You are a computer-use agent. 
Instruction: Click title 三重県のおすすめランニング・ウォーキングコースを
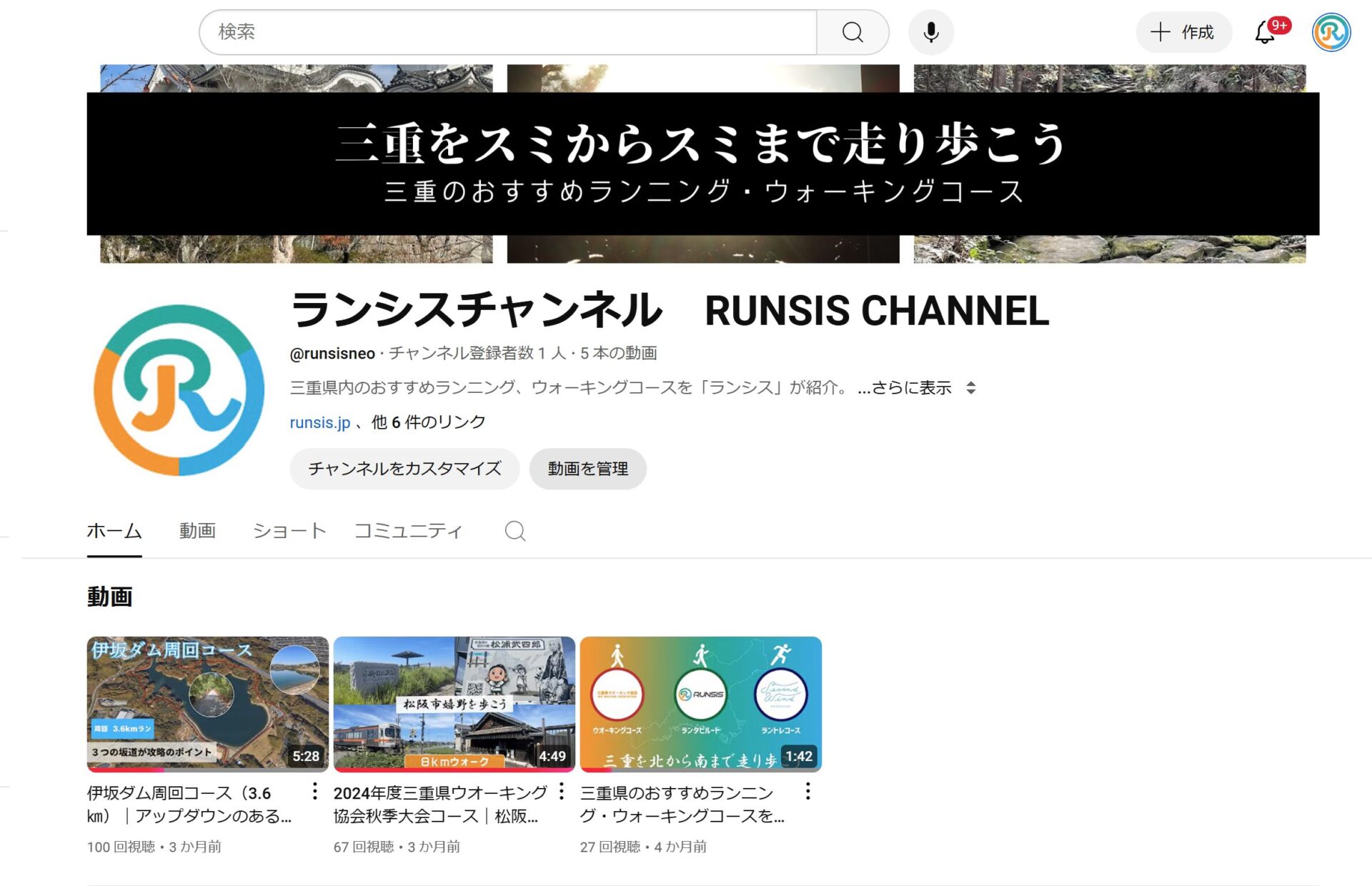point(682,805)
